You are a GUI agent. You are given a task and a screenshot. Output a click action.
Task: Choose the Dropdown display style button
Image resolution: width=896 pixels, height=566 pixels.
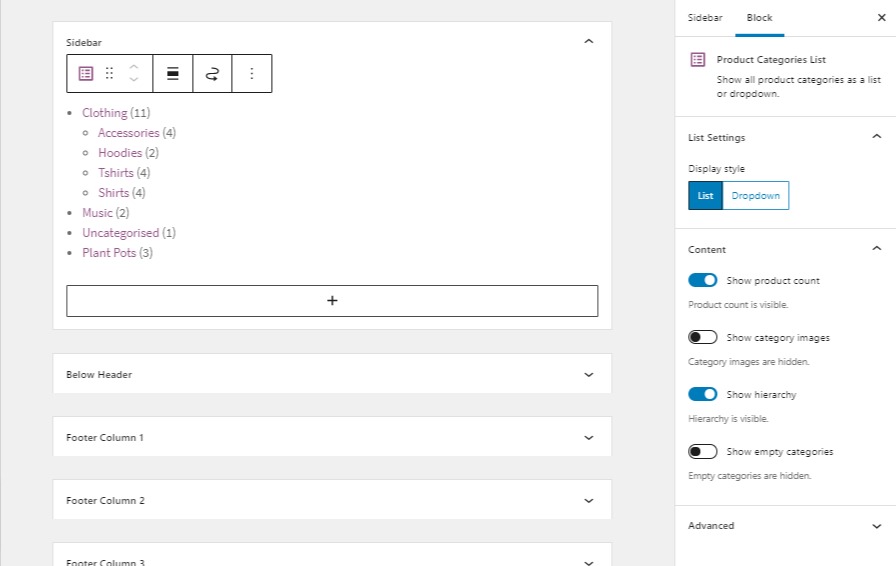(x=755, y=196)
